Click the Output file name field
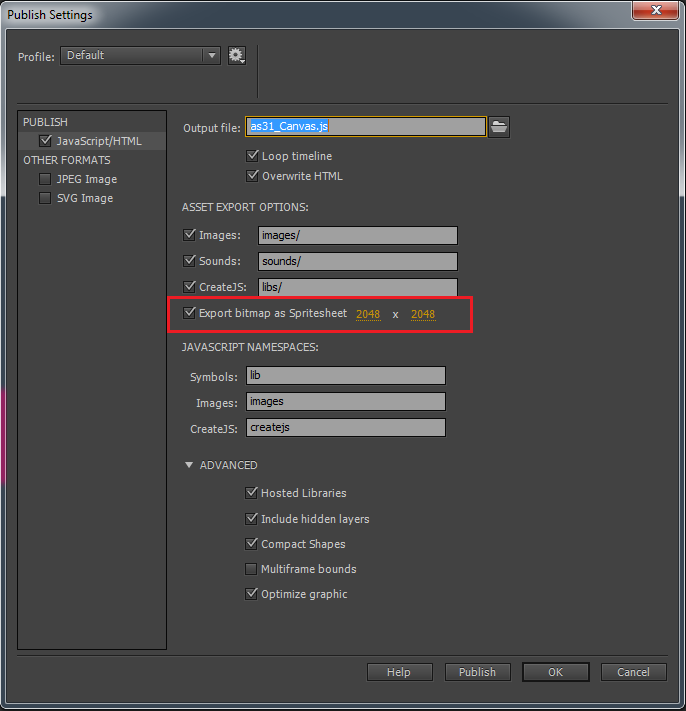This screenshot has width=686, height=711. (366, 127)
